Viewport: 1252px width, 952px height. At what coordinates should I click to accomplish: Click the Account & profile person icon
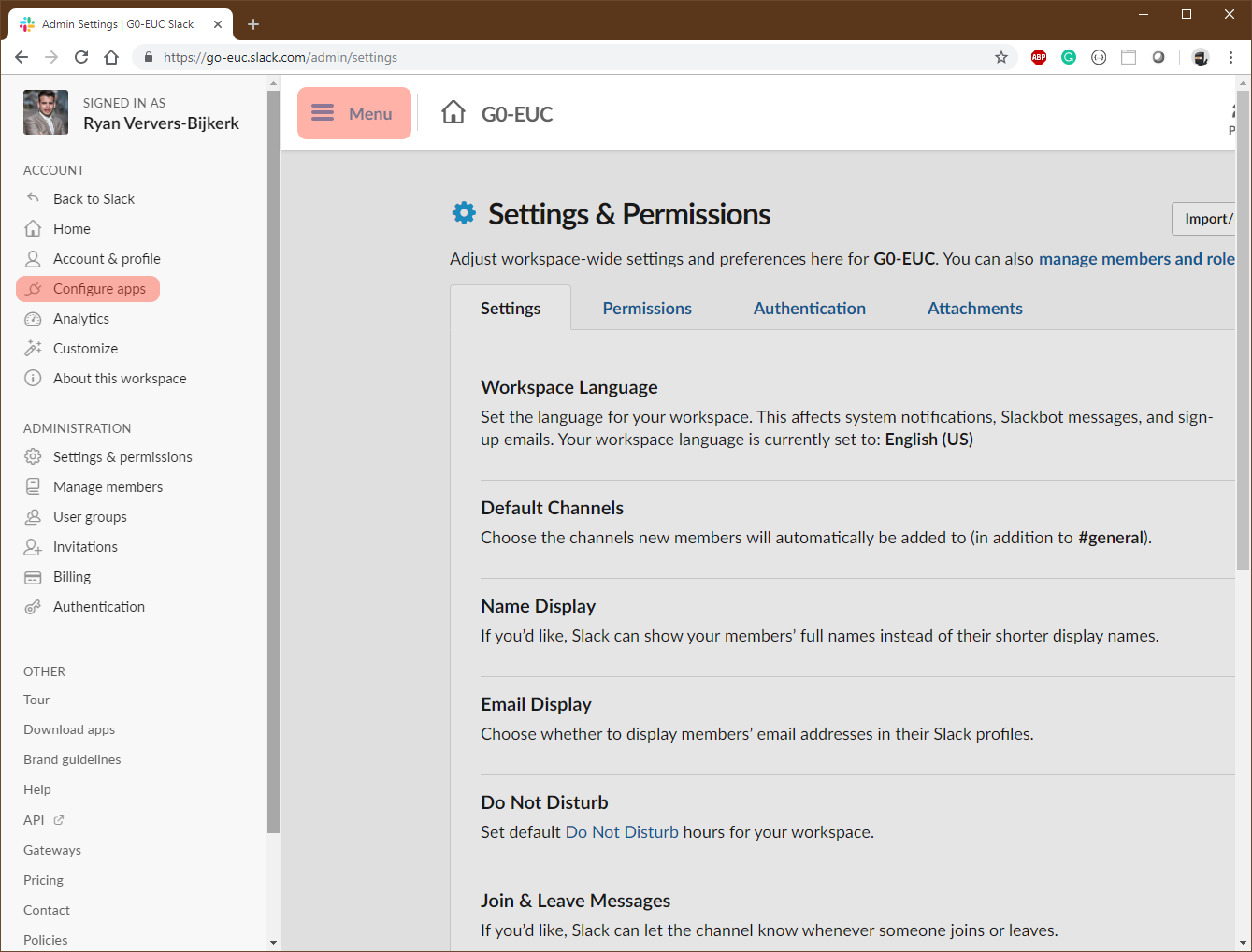(33, 258)
